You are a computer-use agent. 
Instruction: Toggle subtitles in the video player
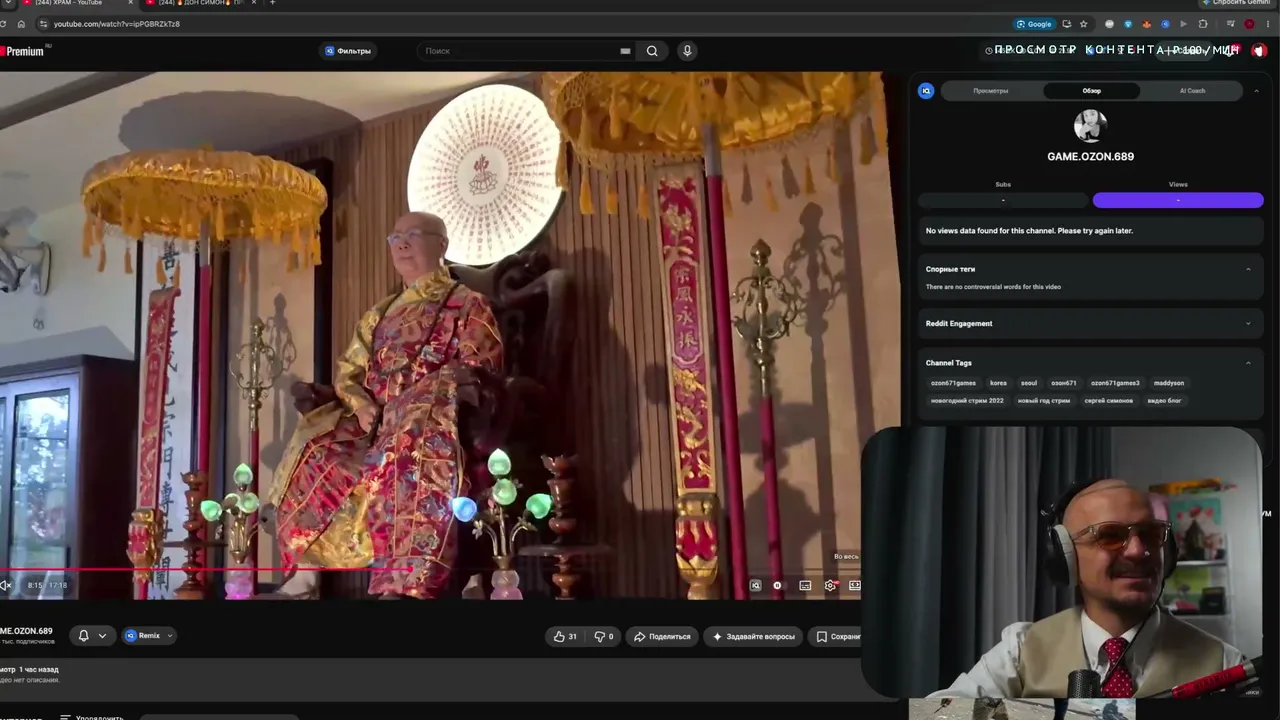805,586
